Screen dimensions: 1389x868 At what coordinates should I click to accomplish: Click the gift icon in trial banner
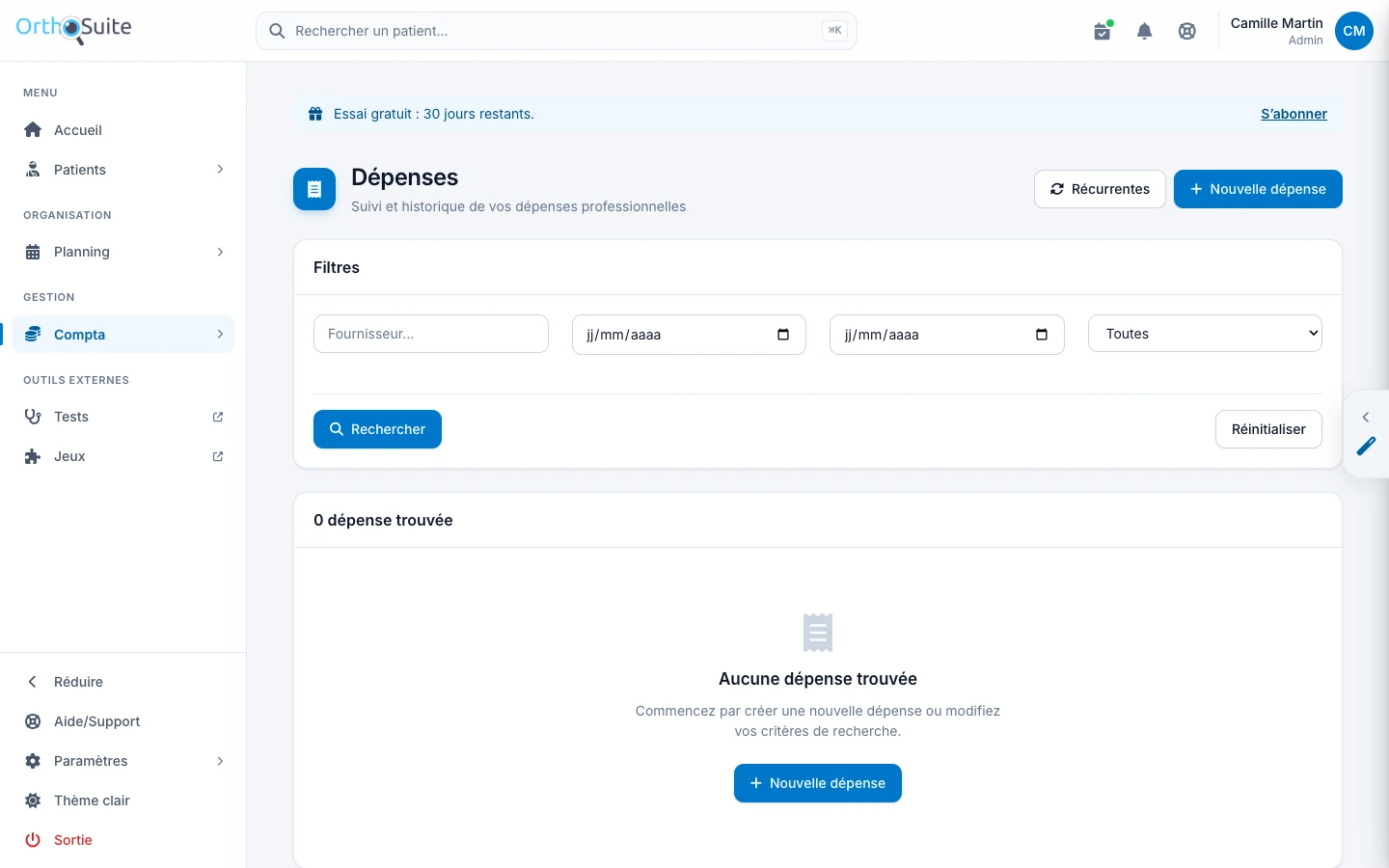click(315, 114)
